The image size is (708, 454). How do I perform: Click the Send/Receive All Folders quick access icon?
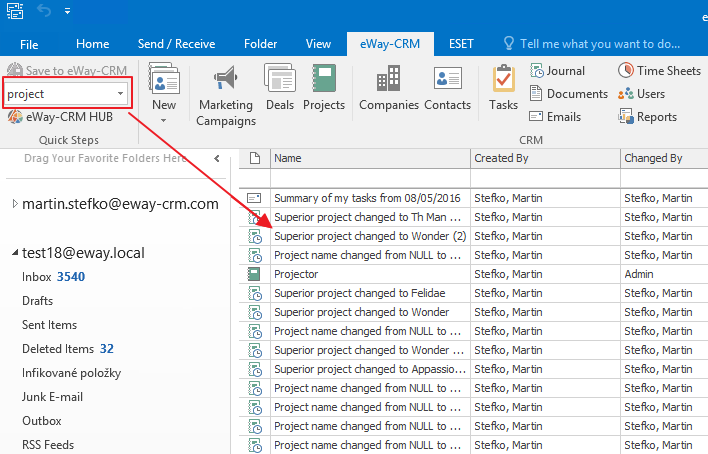click(15, 10)
